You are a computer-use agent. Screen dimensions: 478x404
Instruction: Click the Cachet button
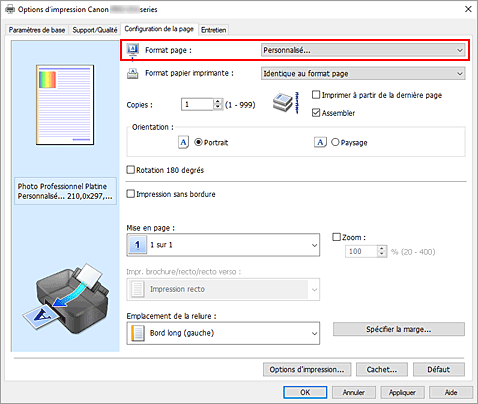(382, 370)
